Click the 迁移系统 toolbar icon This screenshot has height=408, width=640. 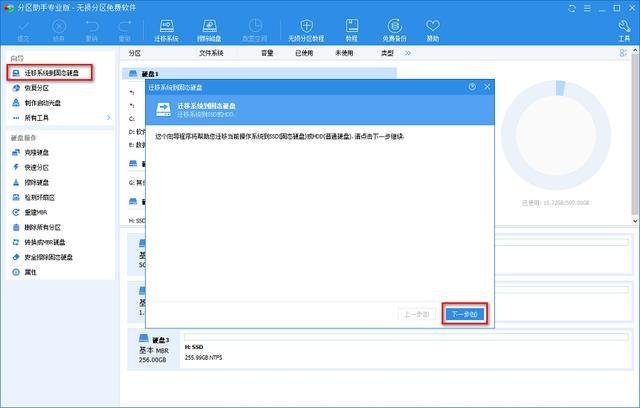166,31
